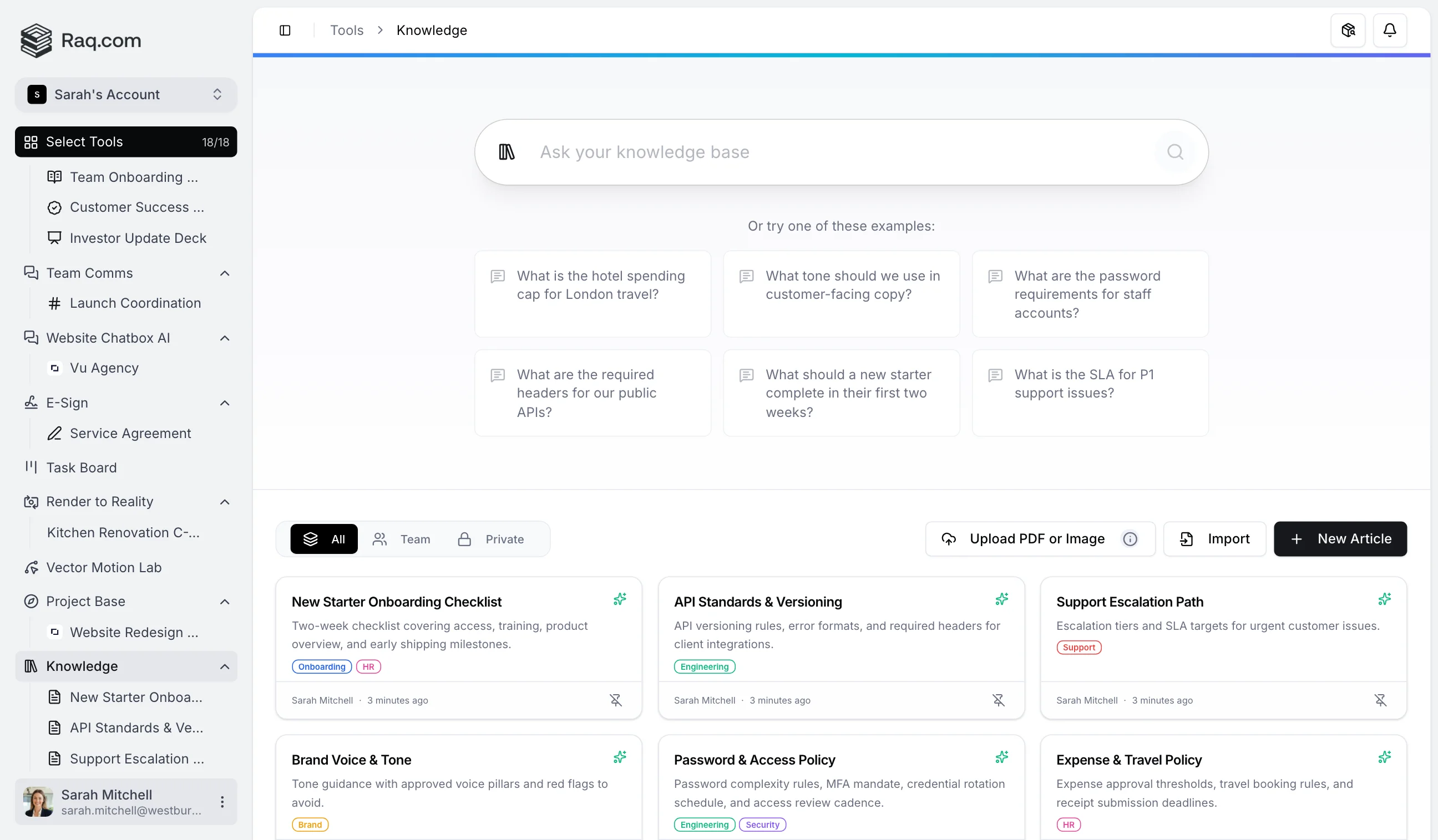Collapse the Team Comms section

(225, 273)
